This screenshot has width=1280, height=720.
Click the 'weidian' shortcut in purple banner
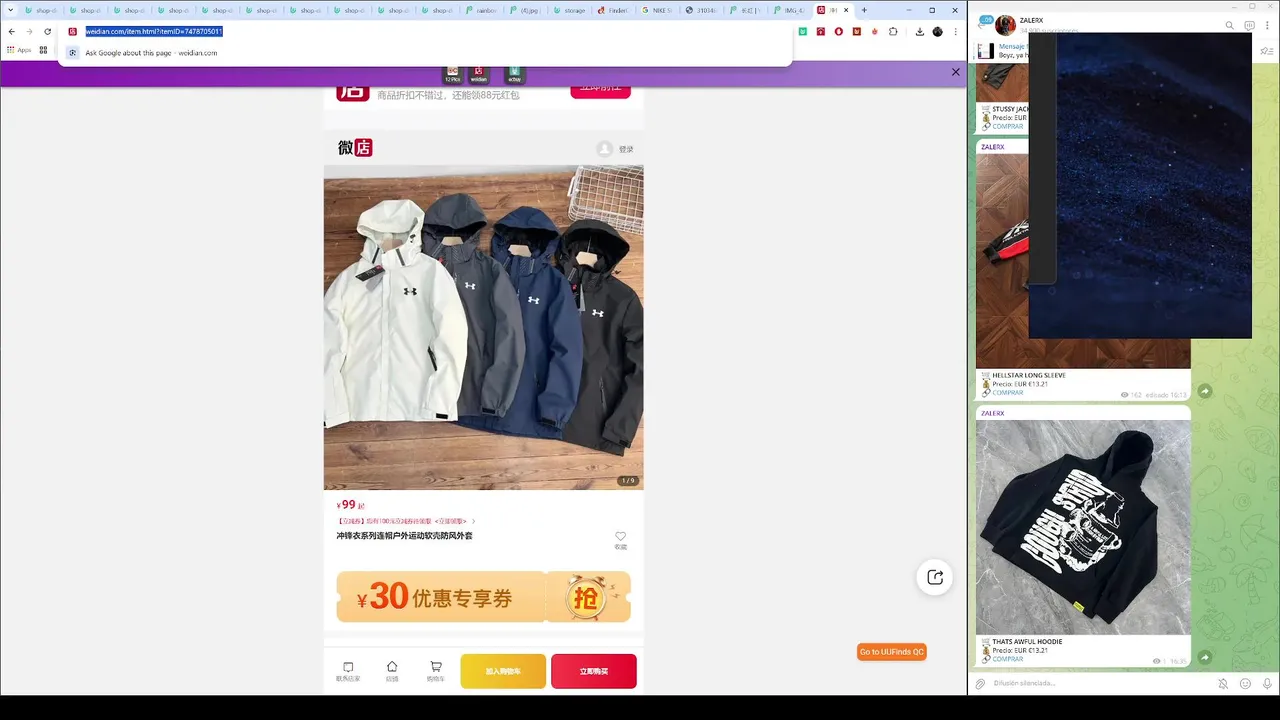479,74
